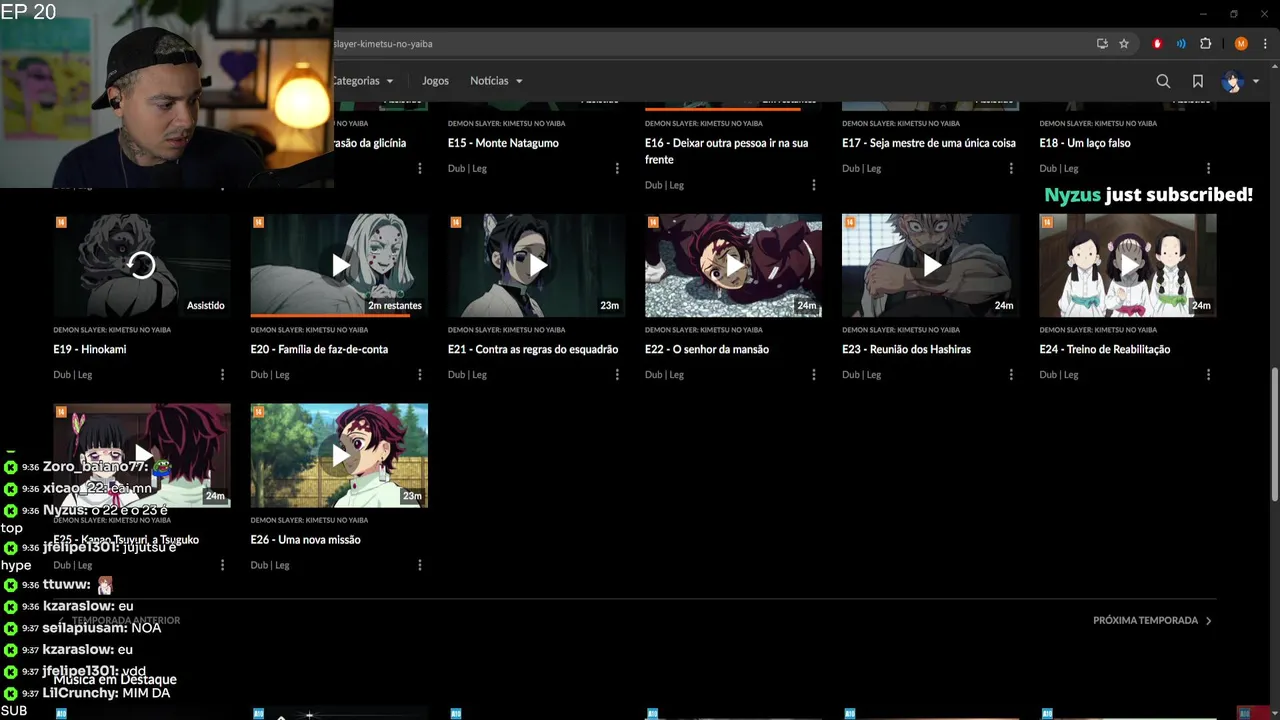Open E21 - Contra as regras do esquadrão title
Screen dimensions: 1280x720
[533, 349]
